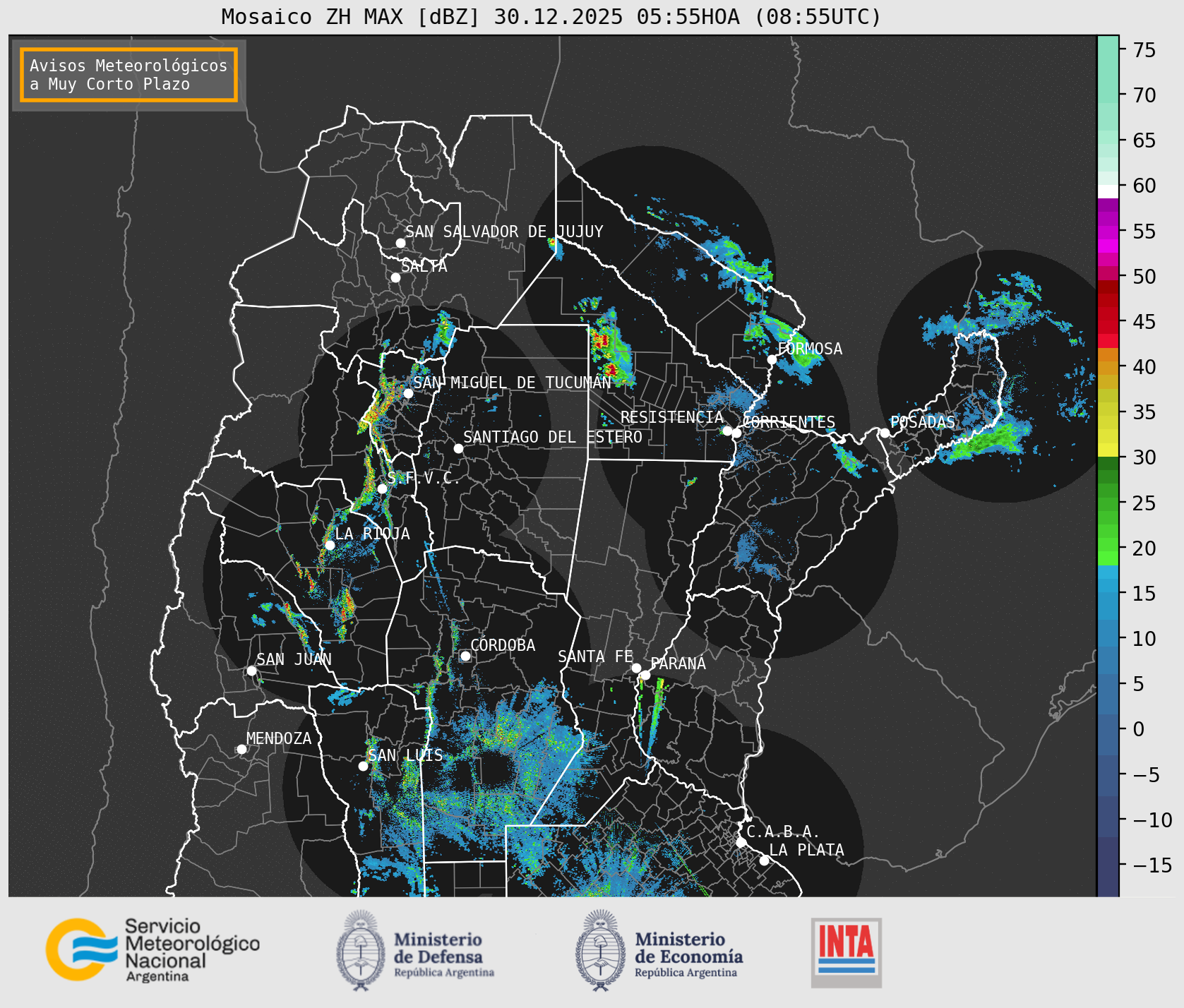Select the La Plata city marker dot
The width and height of the screenshot is (1184, 1008).
tap(764, 860)
